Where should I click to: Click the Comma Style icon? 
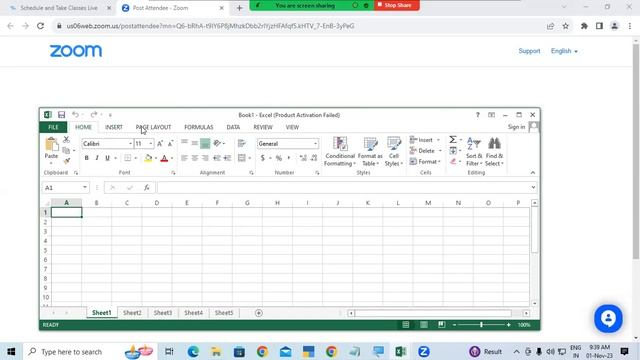coord(289,158)
